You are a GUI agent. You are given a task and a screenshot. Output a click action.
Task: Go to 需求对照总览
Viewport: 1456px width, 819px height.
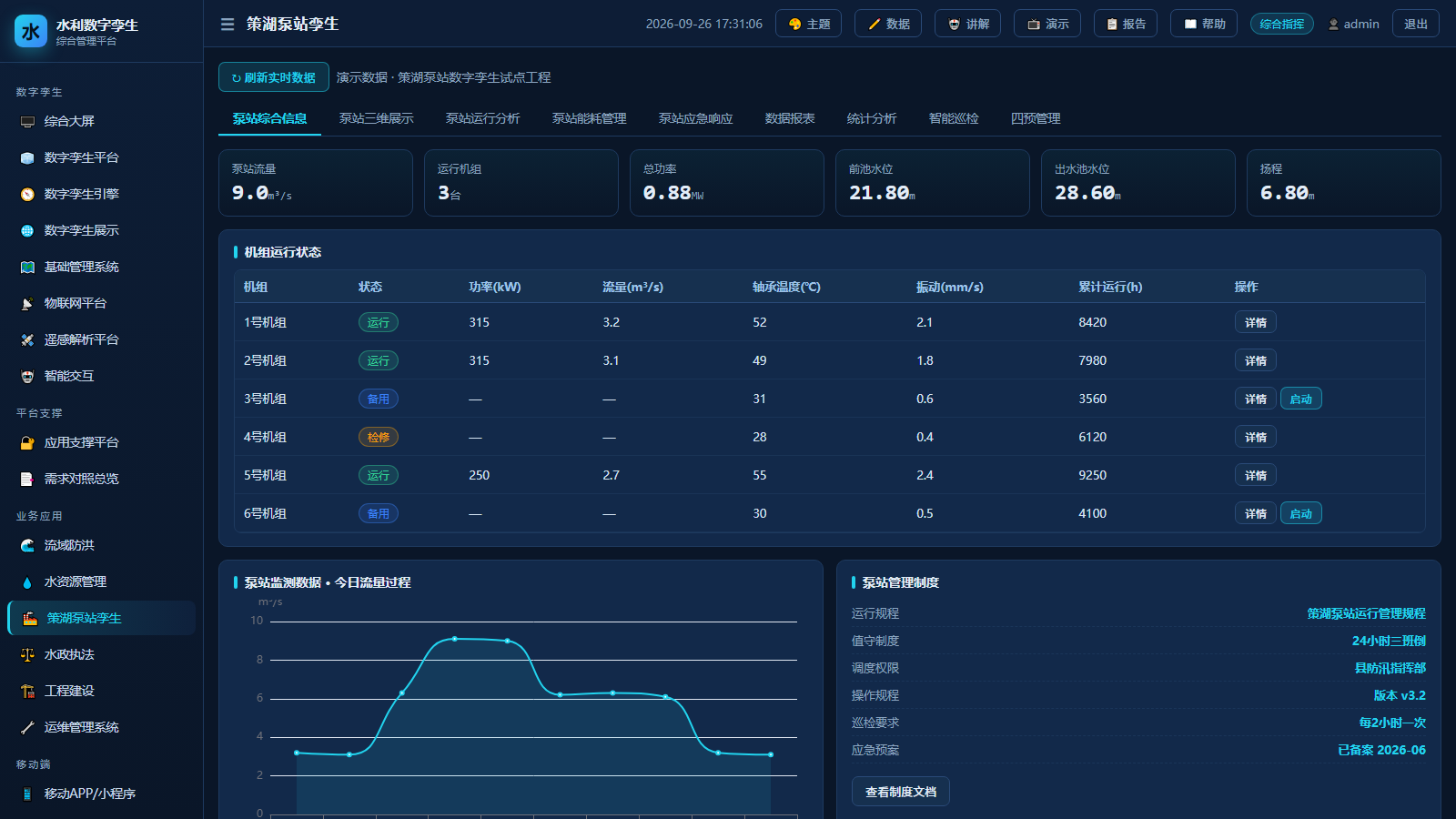(102, 479)
